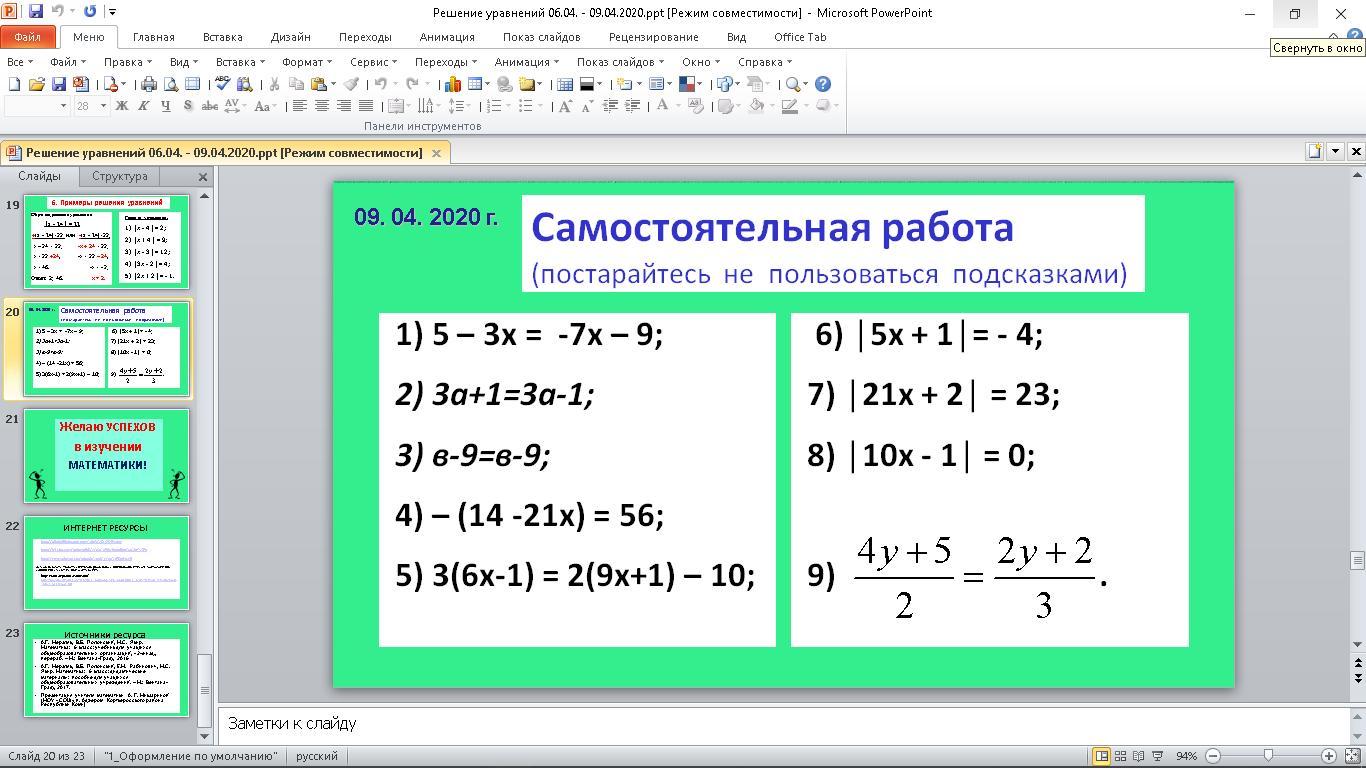This screenshot has height=768, width=1366.
Task: Click the New document icon
Action: [x=14, y=84]
